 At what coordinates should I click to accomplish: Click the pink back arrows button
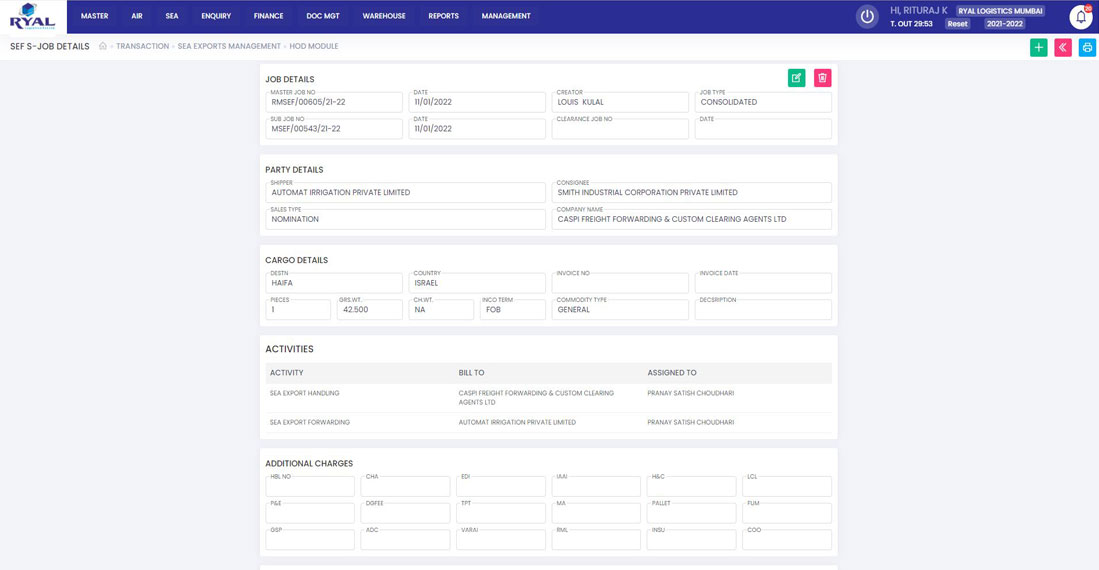[1063, 48]
